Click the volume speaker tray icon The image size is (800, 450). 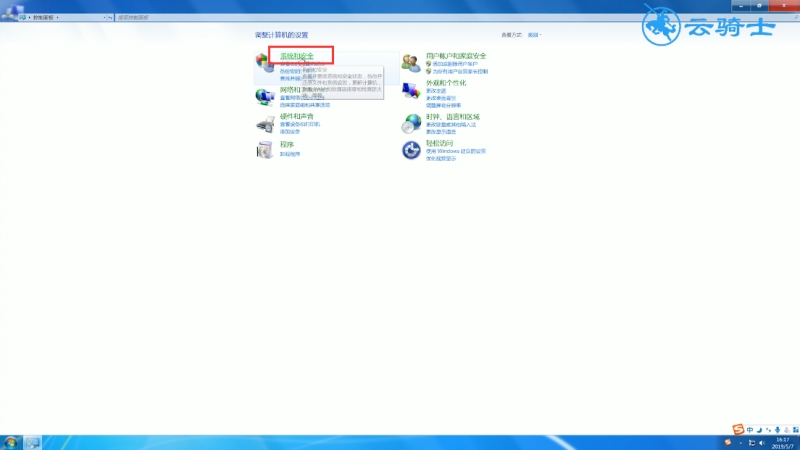(x=762, y=443)
